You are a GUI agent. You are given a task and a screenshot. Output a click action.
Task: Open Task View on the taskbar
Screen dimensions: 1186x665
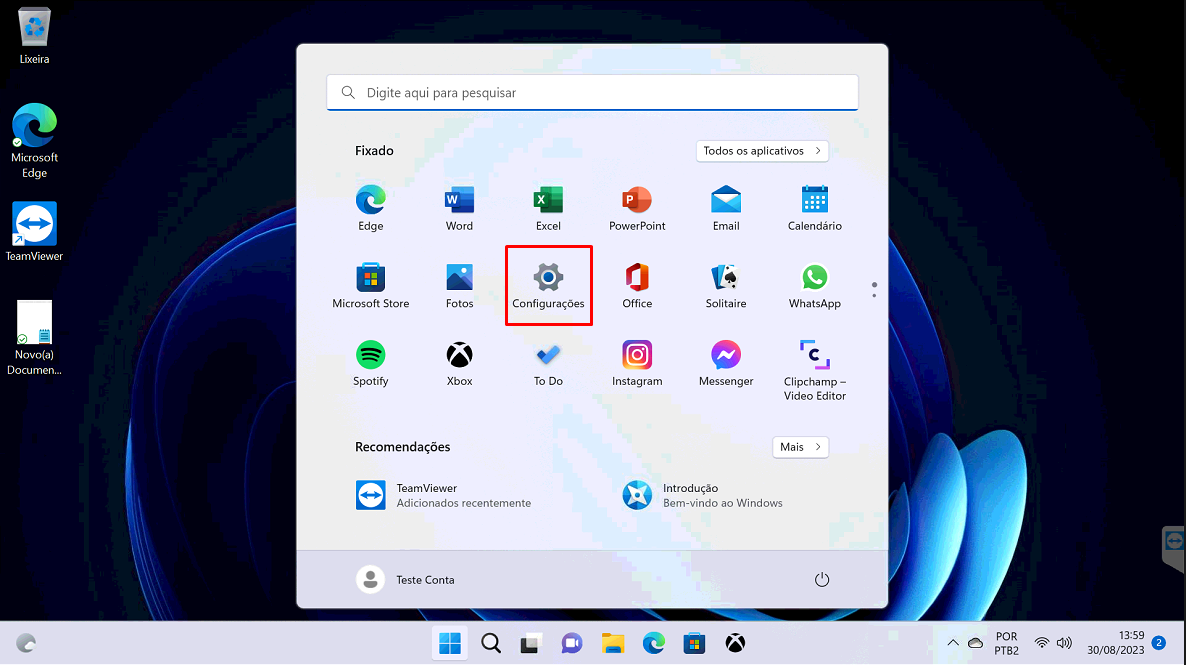tap(531, 643)
